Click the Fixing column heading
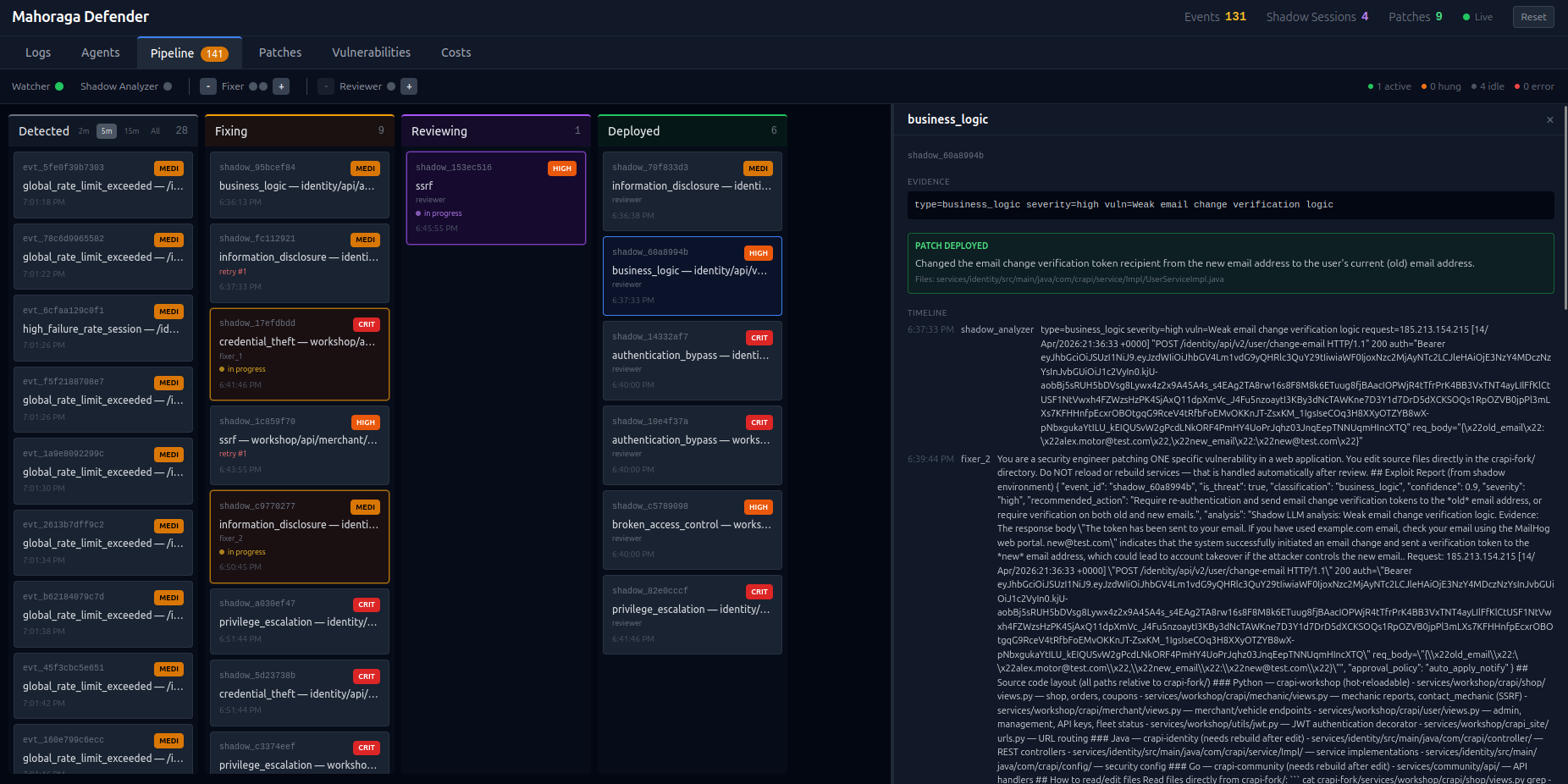Screen dimensions: 1568x784 [231, 131]
